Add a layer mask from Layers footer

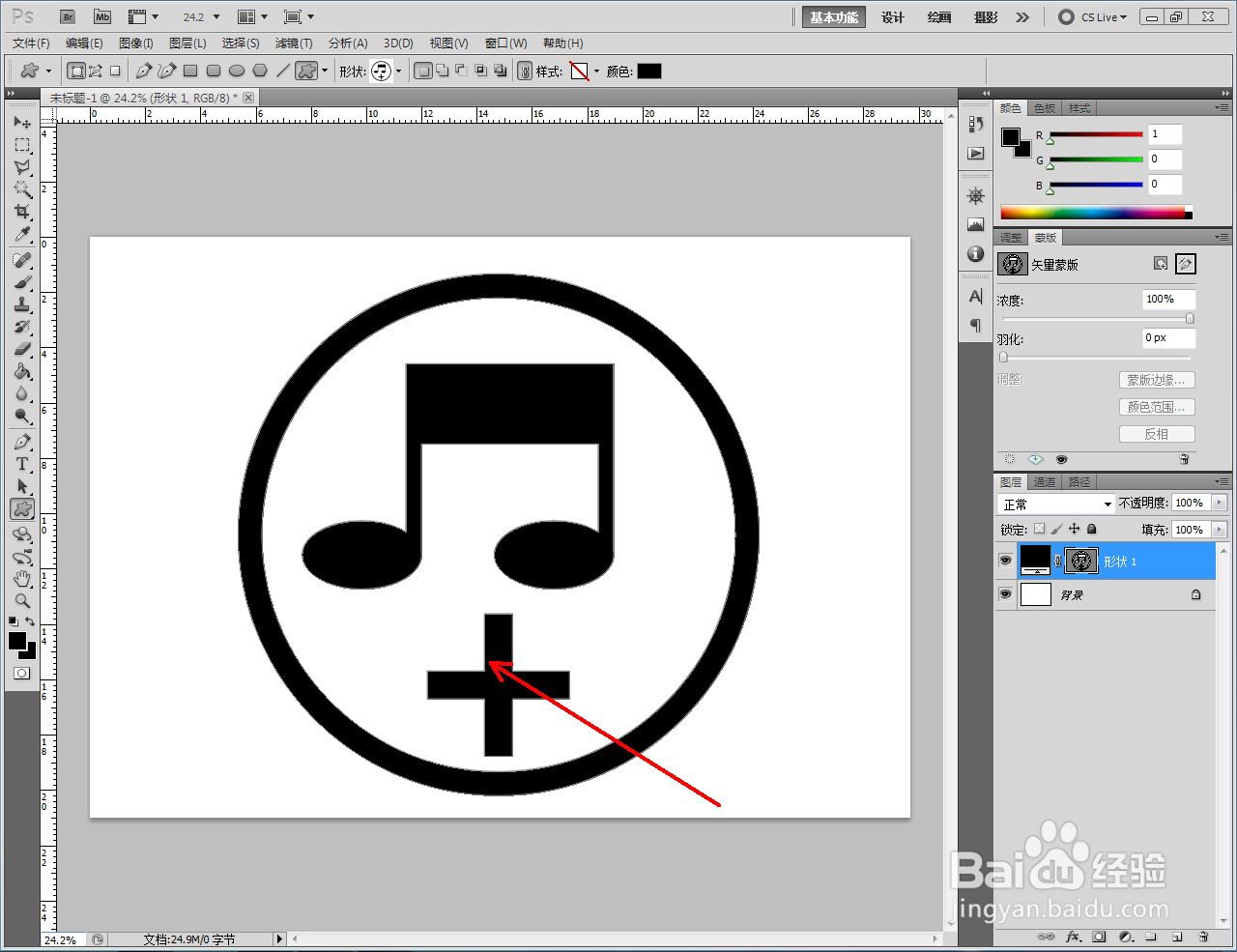pyautogui.click(x=1100, y=937)
